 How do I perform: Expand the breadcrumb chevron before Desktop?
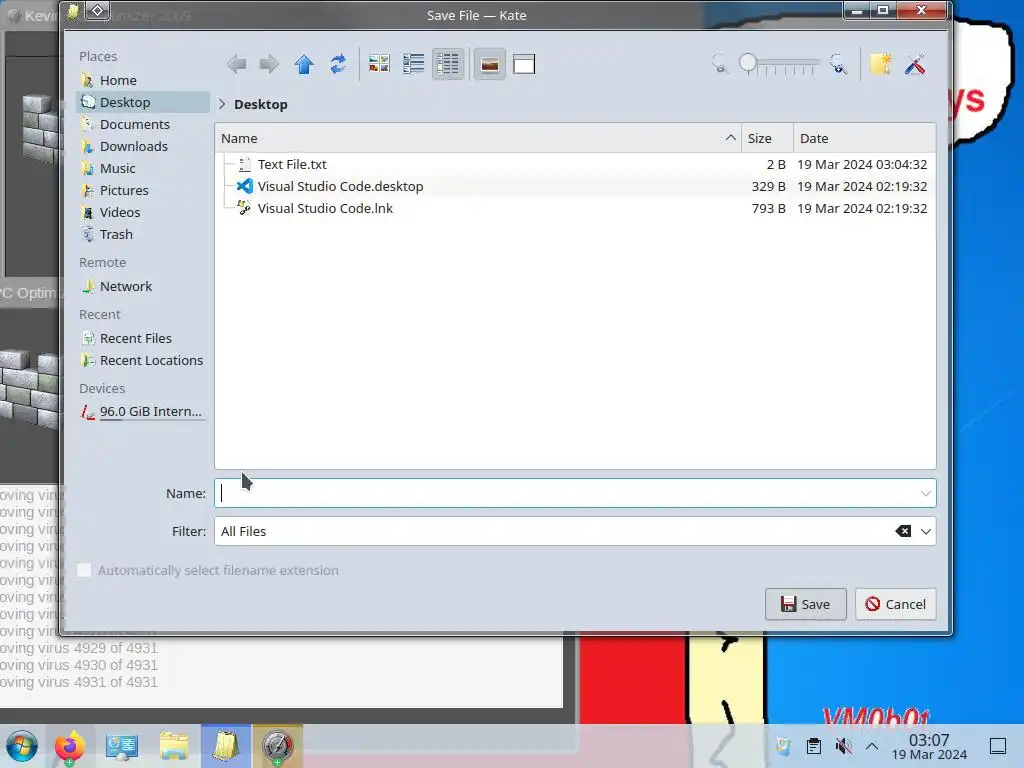222,104
